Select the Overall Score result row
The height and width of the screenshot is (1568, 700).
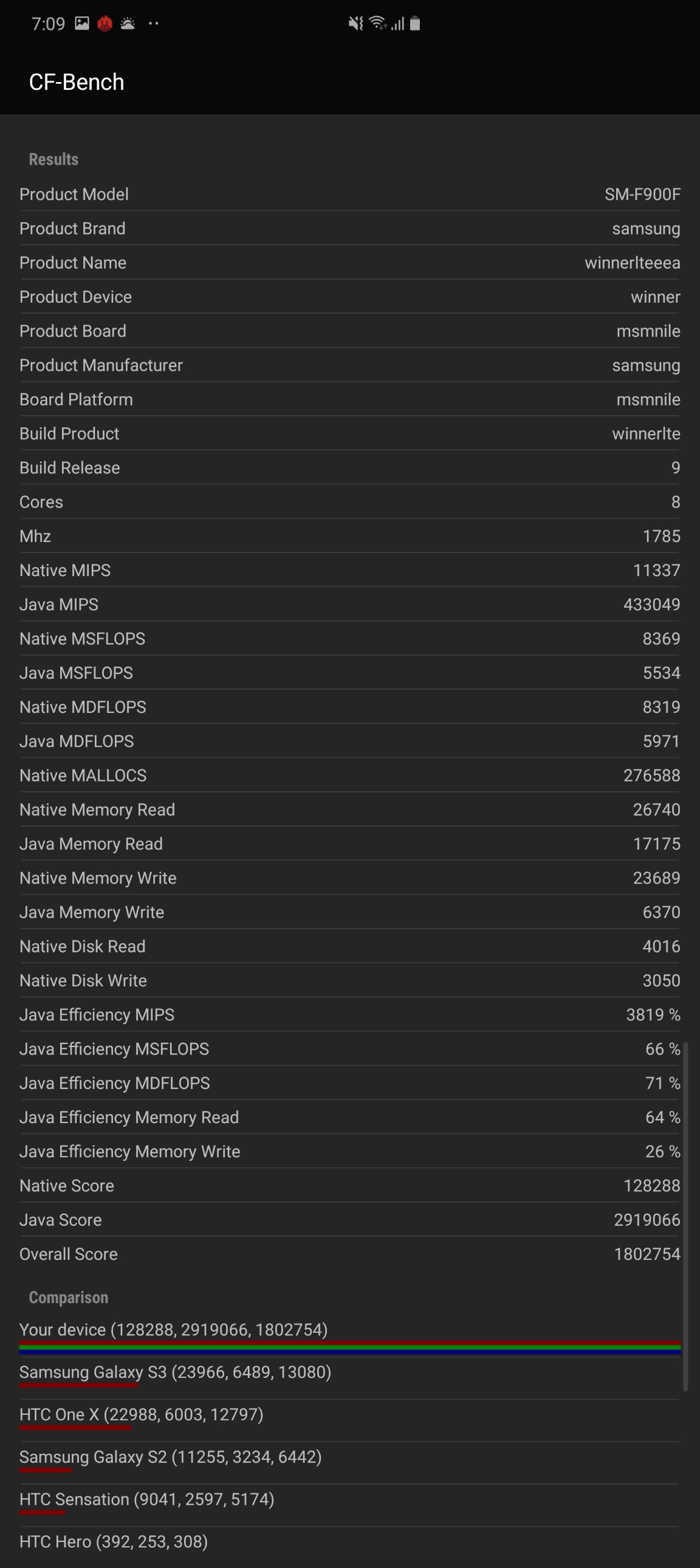click(x=349, y=1254)
